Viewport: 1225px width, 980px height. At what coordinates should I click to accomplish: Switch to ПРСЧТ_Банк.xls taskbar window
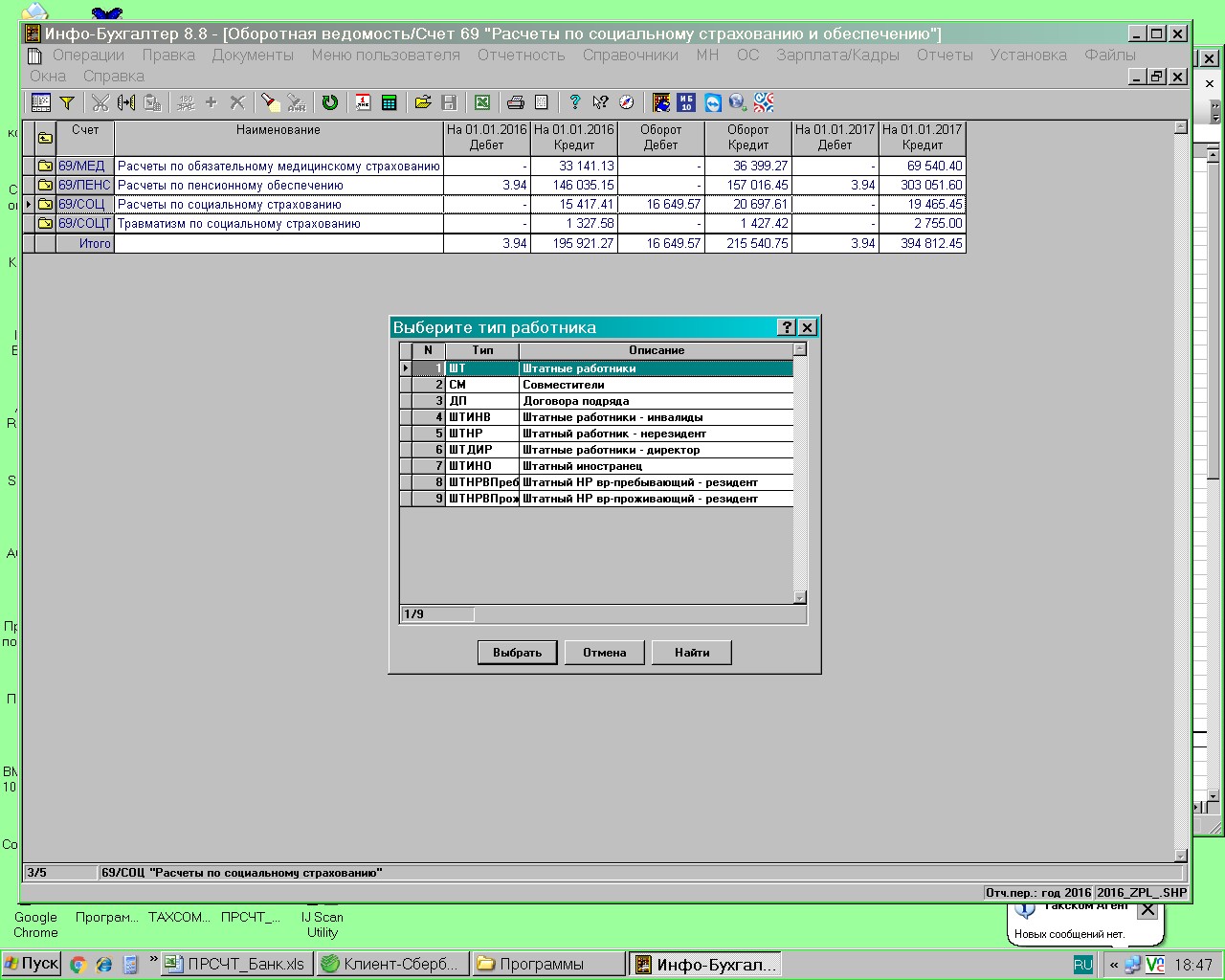coord(234,964)
